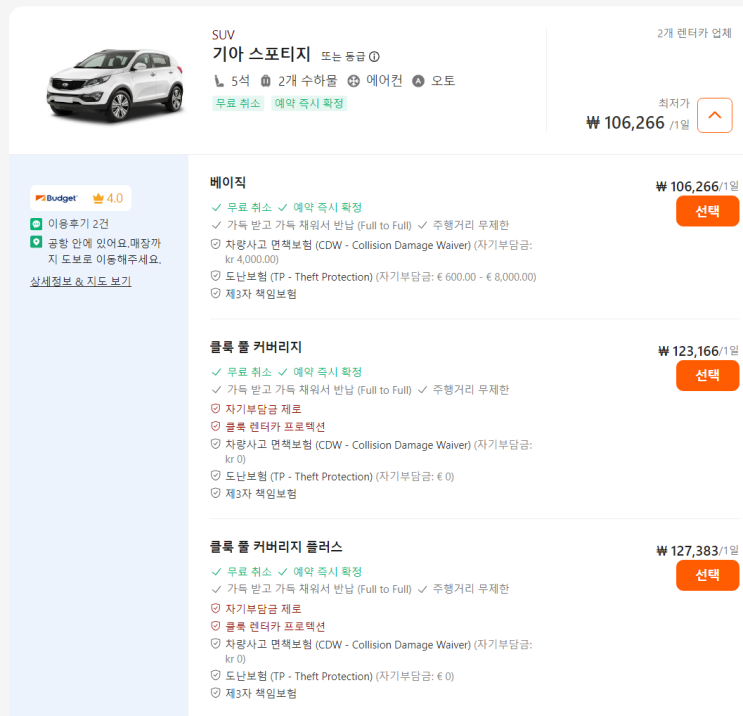
Task: Click the info icon beside 또는 동급
Action: point(374,57)
